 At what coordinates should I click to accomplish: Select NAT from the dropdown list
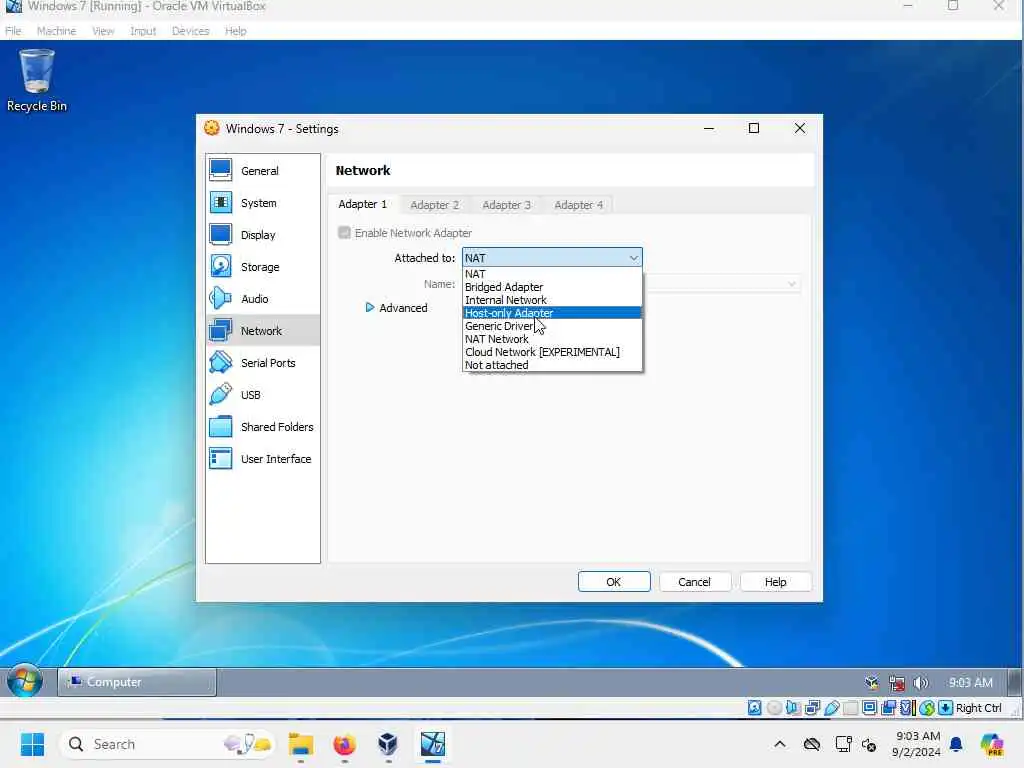pos(552,274)
